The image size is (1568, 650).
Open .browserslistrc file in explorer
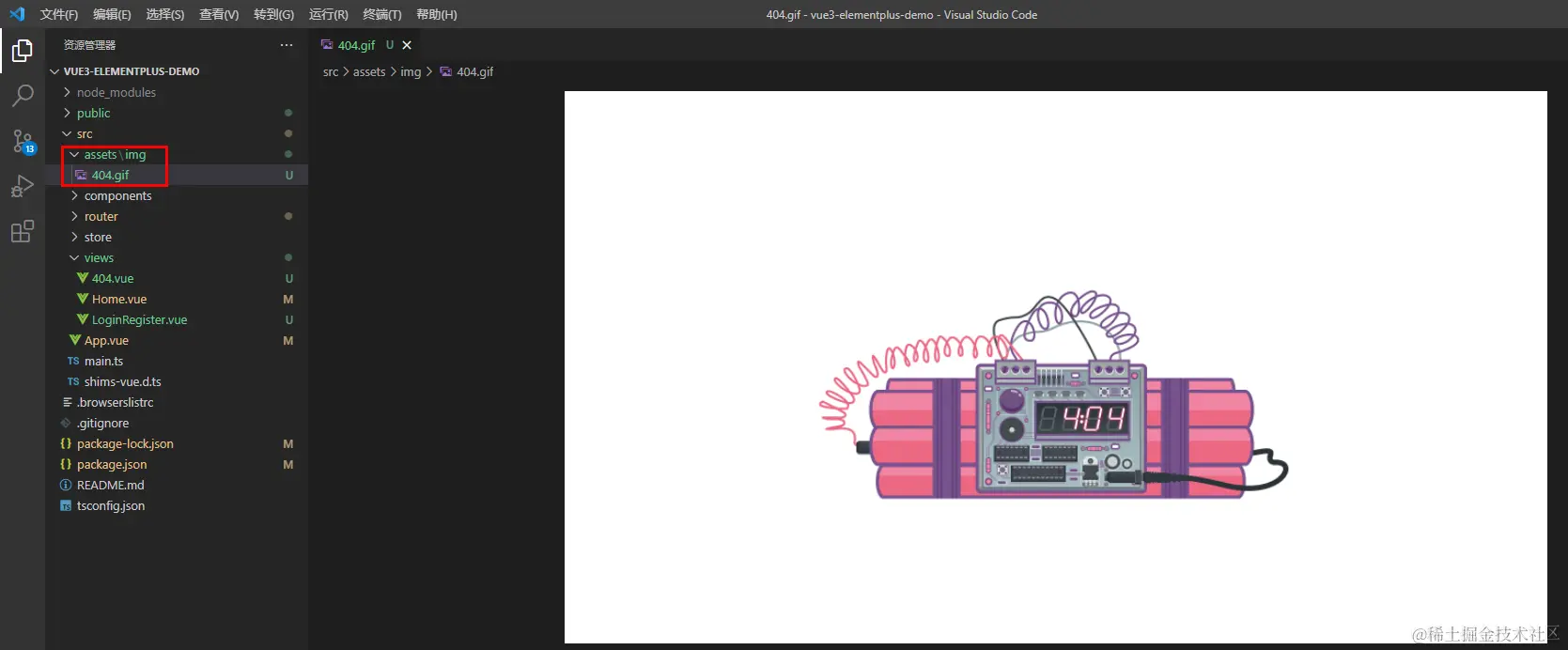click(115, 402)
